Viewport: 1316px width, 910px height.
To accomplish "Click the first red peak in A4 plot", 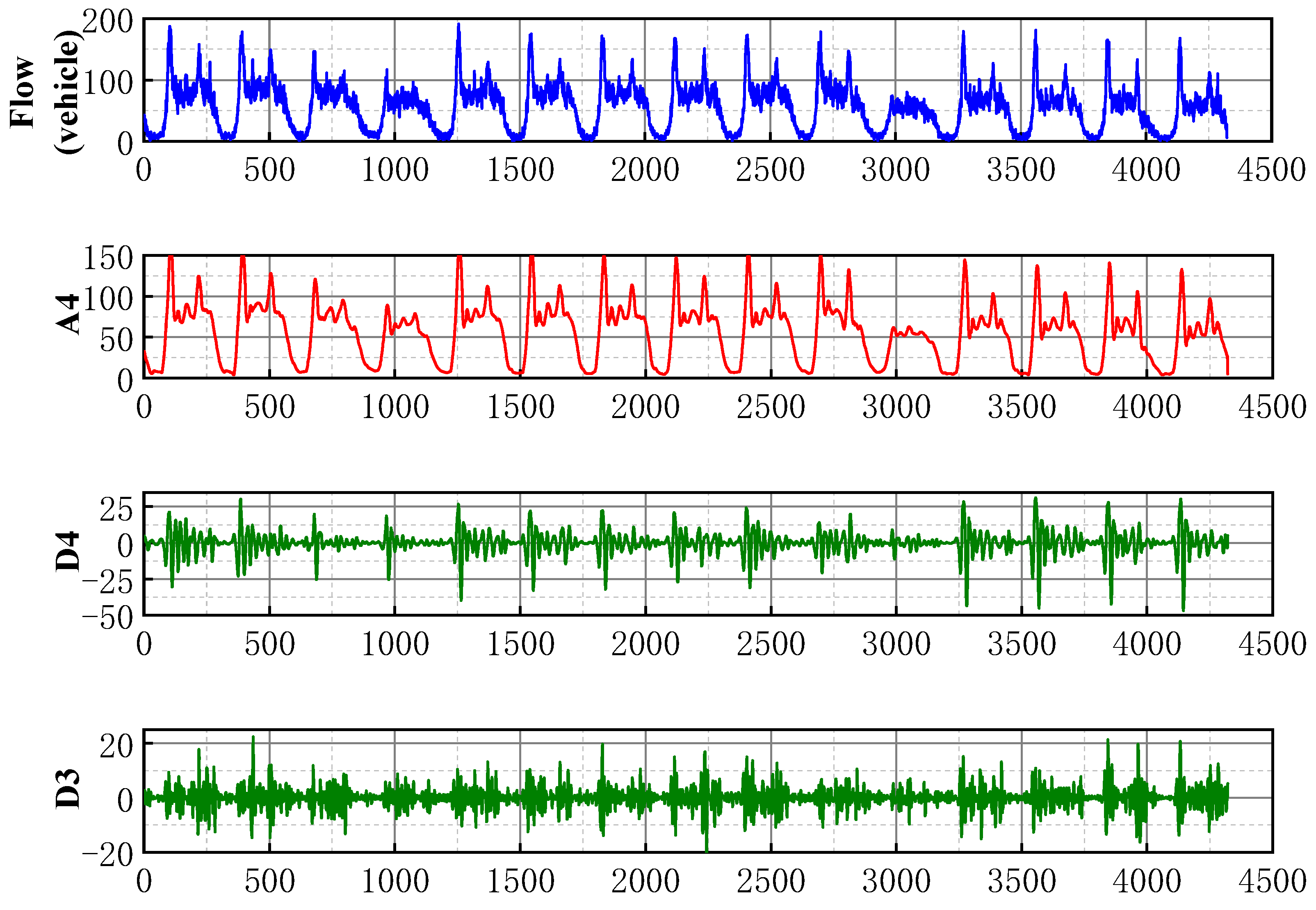I will [x=171, y=259].
